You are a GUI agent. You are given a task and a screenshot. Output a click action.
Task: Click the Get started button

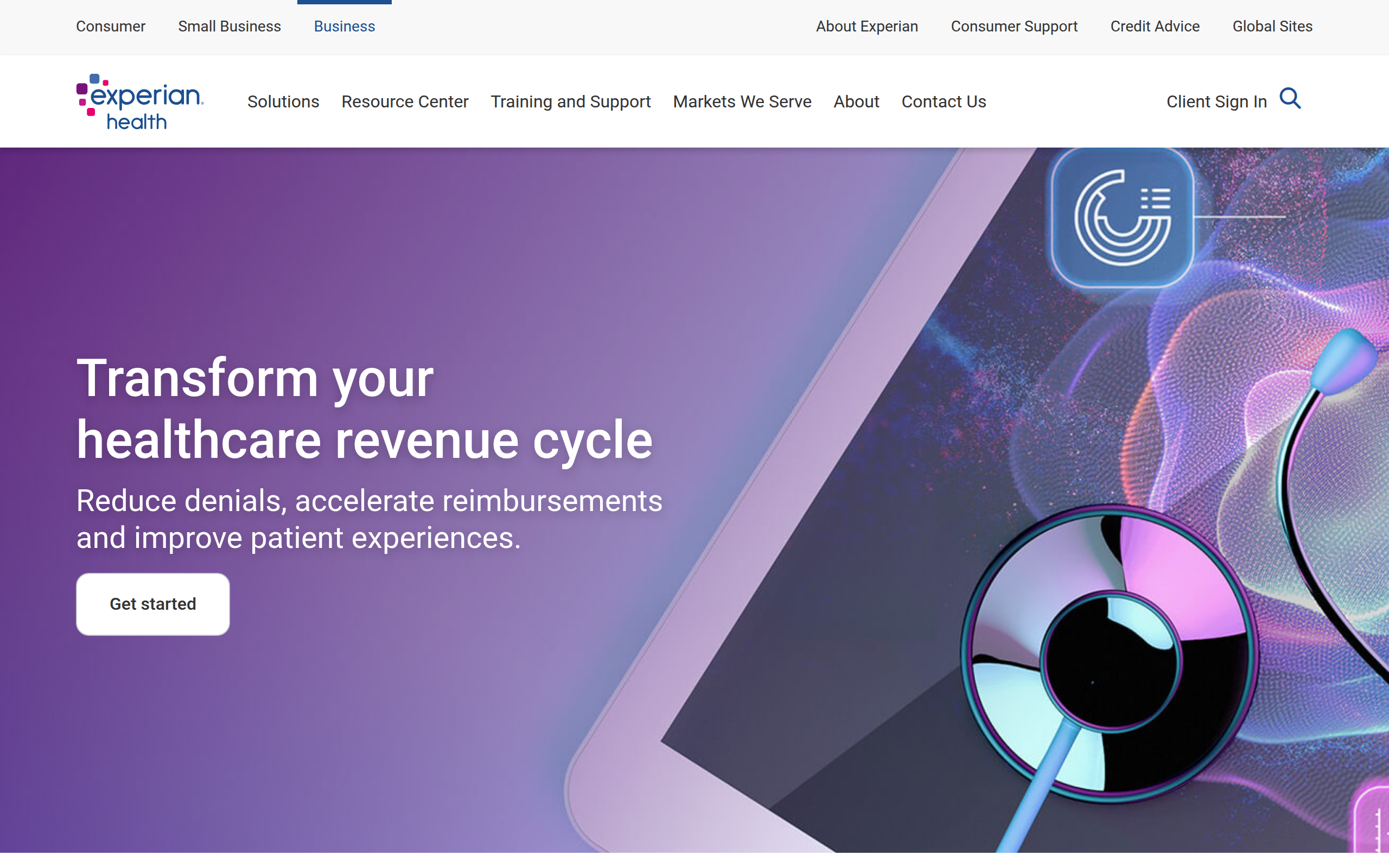tap(152, 603)
